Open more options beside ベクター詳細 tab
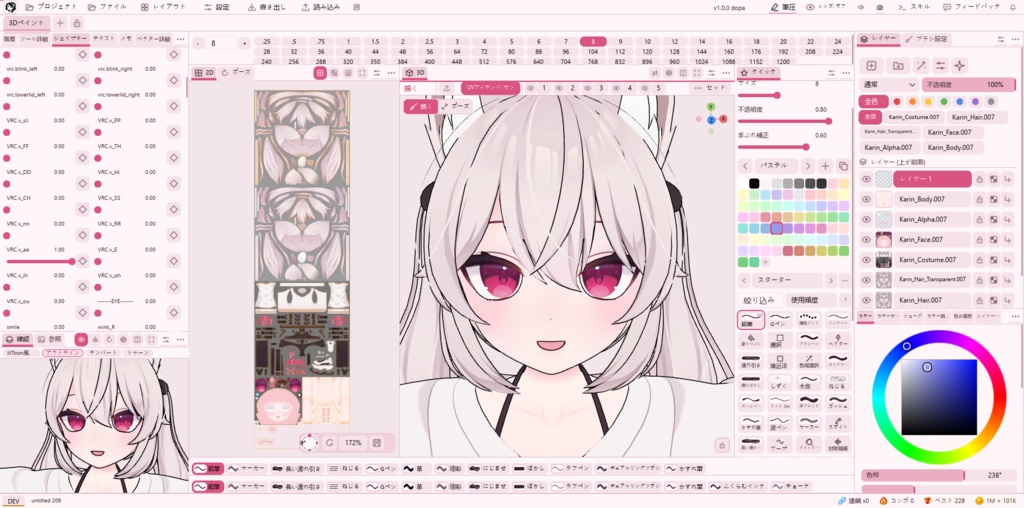Image resolution: width=1024 pixels, height=508 pixels. pyautogui.click(x=180, y=39)
